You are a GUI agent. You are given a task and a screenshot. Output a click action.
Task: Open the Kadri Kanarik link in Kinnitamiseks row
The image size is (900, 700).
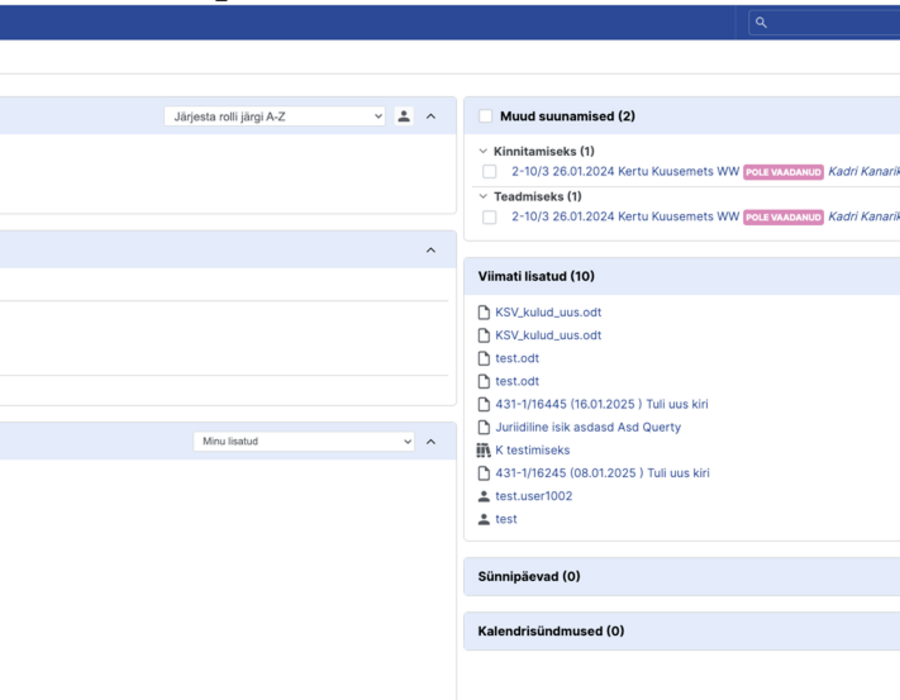(864, 172)
